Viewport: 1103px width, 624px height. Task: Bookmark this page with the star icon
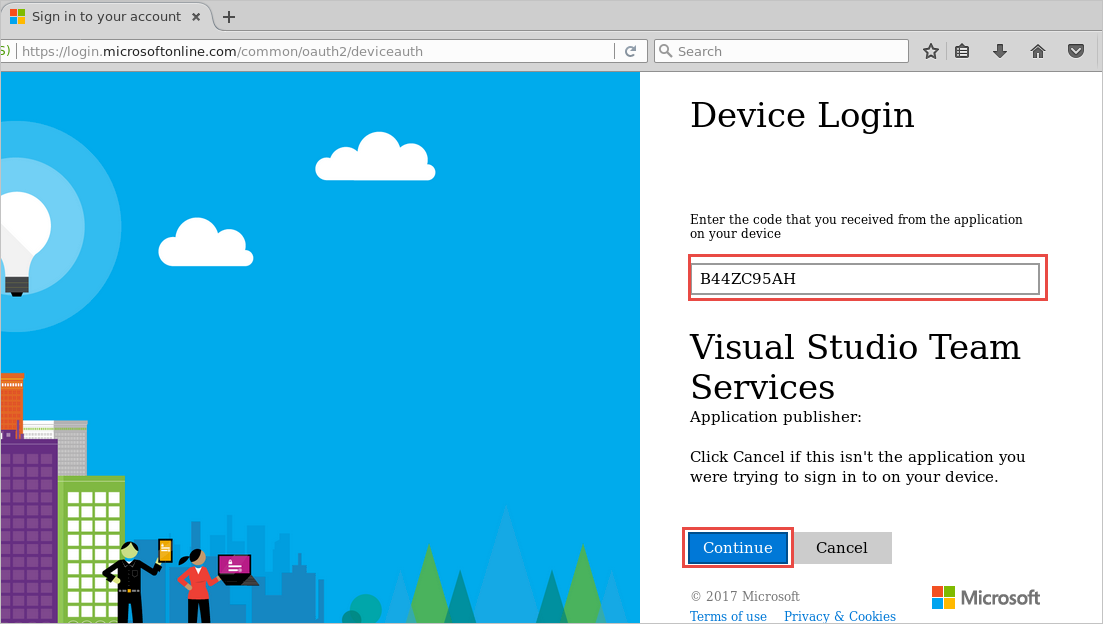coord(930,50)
